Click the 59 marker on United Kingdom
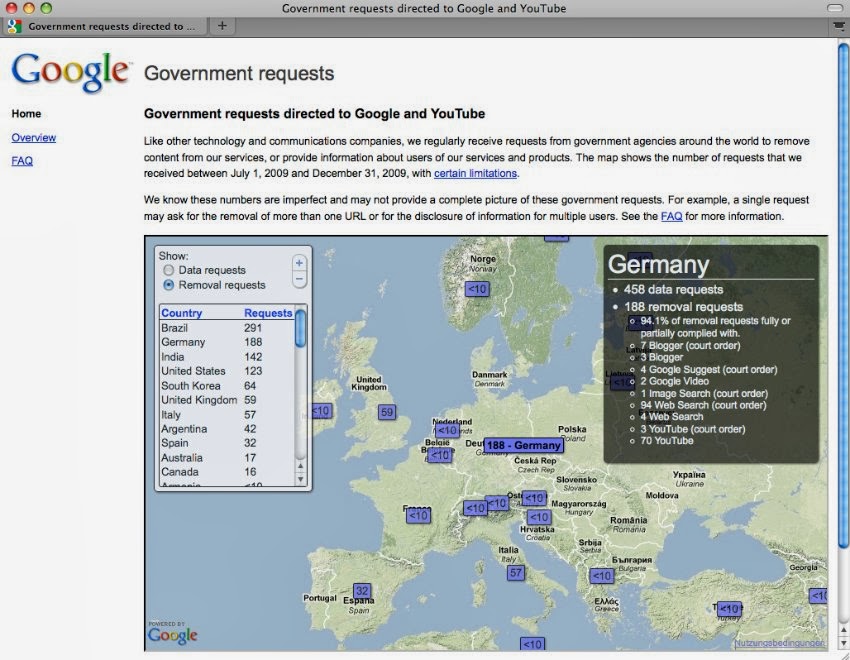This screenshot has height=660, width=850. [x=387, y=412]
